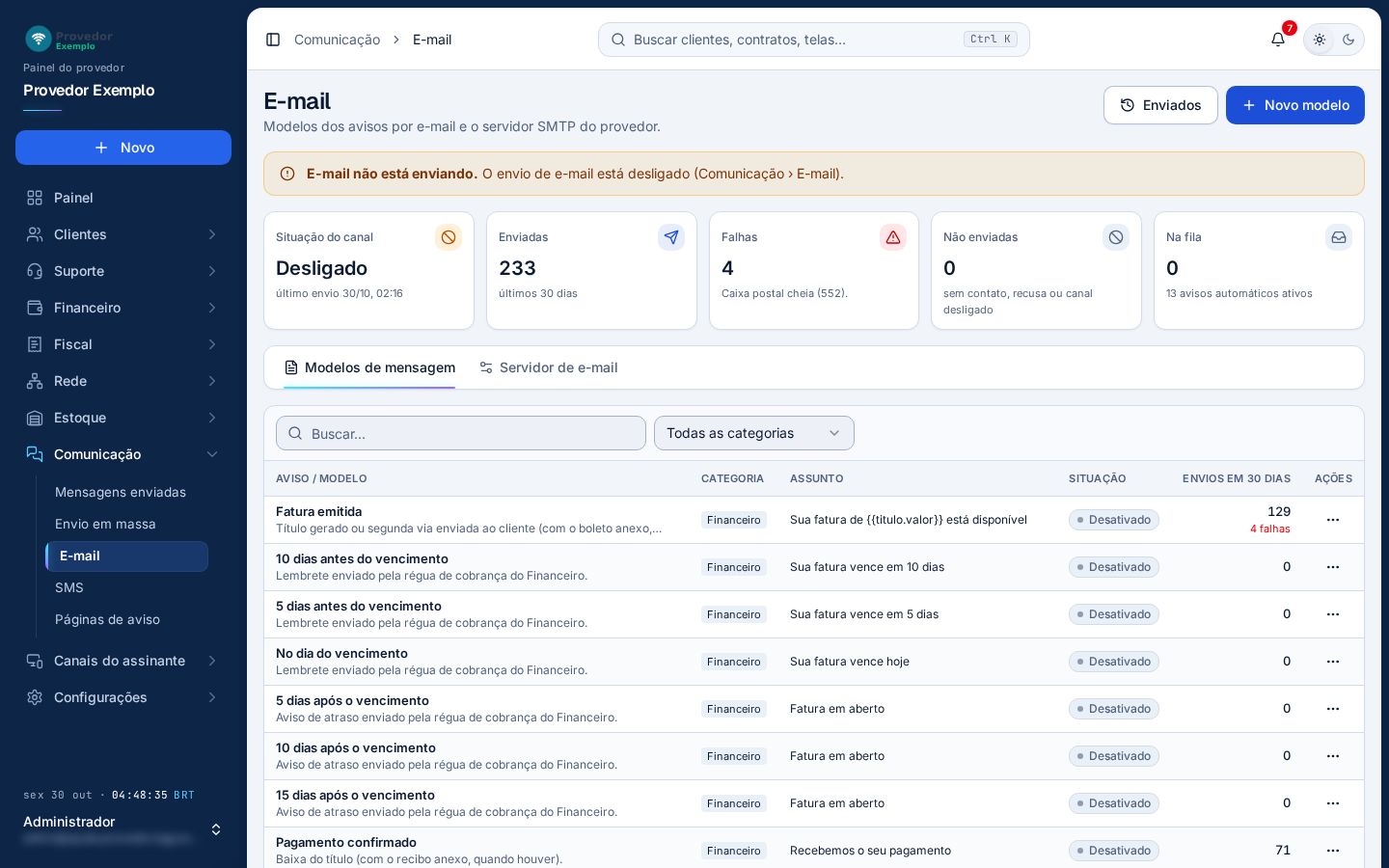This screenshot has height=868, width=1389.
Task: Expand the Fiscal menu
Action: point(123,344)
